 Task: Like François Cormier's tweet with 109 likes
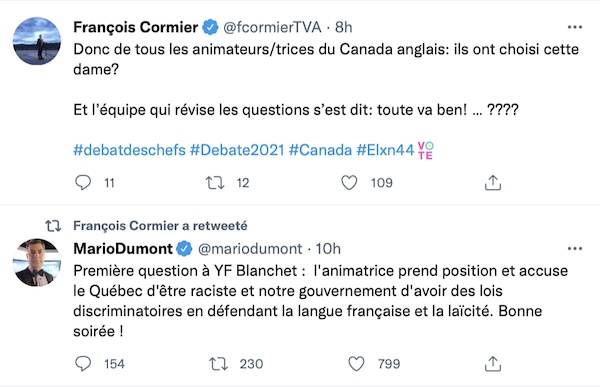(349, 183)
